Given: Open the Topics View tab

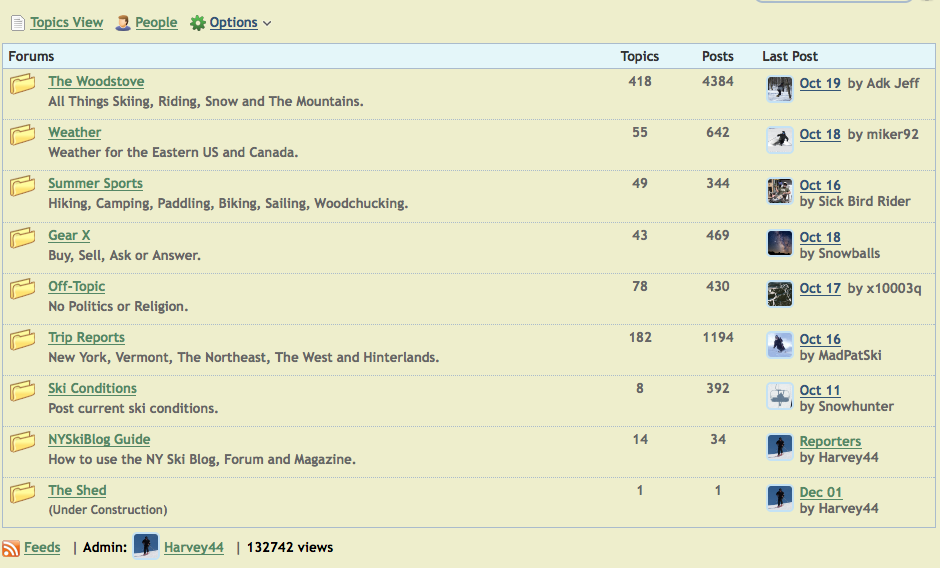Looking at the screenshot, I should click(x=66, y=22).
